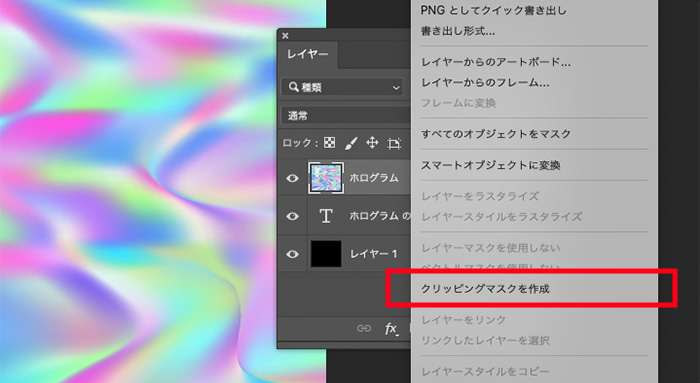
Task: Click the lock image pixels brush icon
Action: [351, 143]
